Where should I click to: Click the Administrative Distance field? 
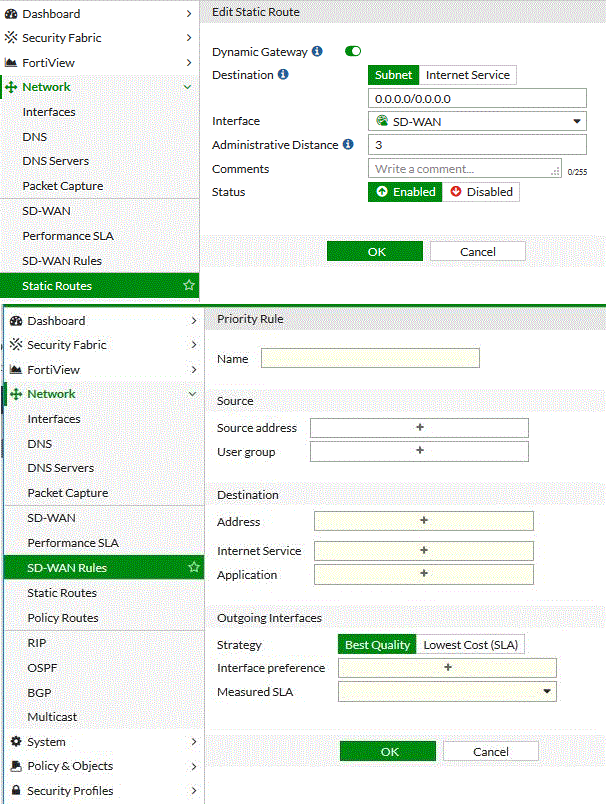(x=477, y=145)
